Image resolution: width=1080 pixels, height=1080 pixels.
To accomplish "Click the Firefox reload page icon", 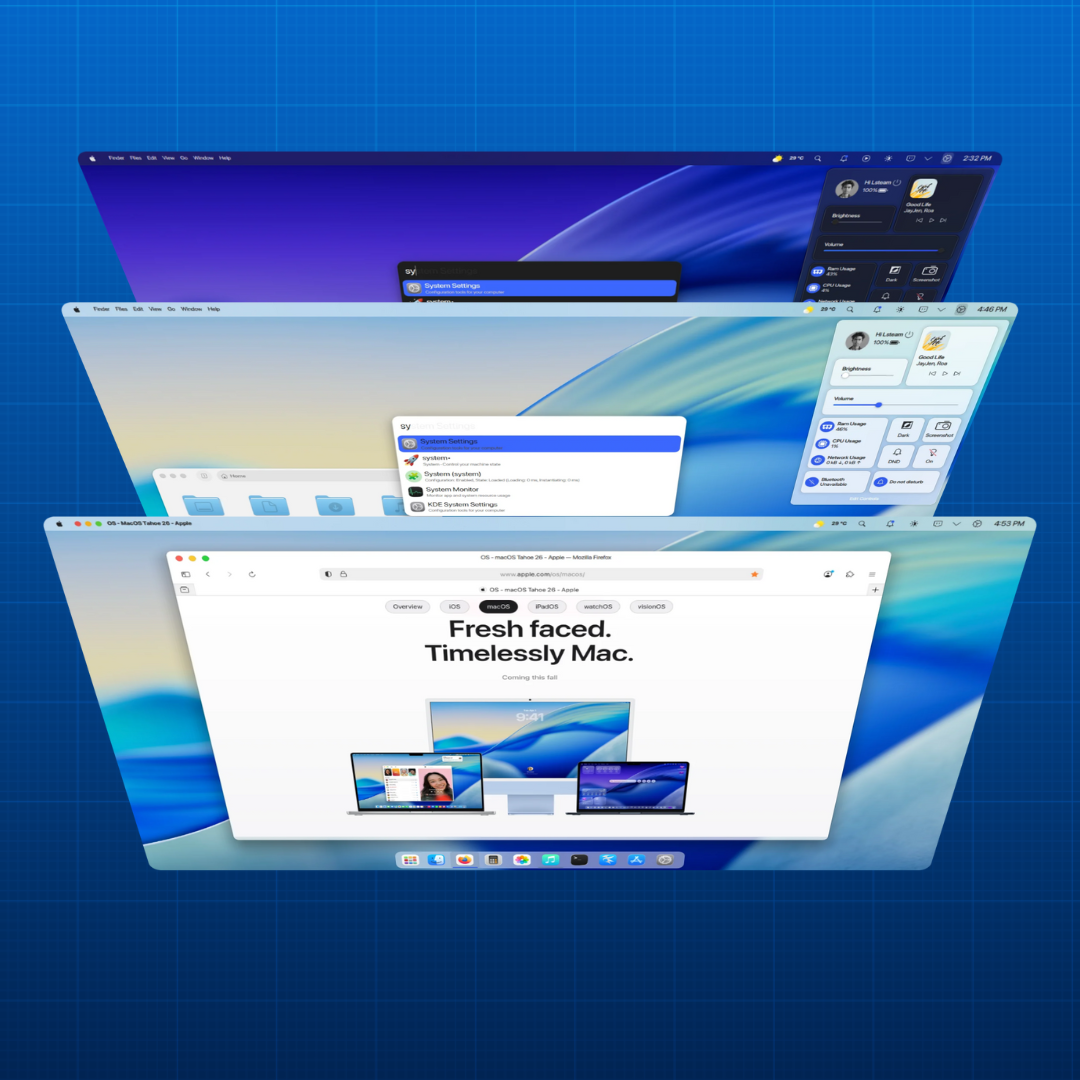I will point(252,574).
